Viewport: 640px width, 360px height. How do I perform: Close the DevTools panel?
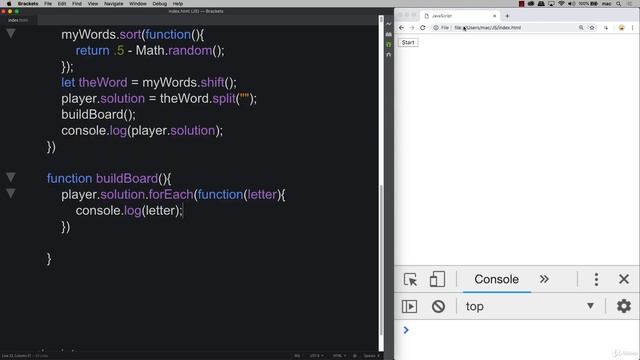pyautogui.click(x=624, y=279)
